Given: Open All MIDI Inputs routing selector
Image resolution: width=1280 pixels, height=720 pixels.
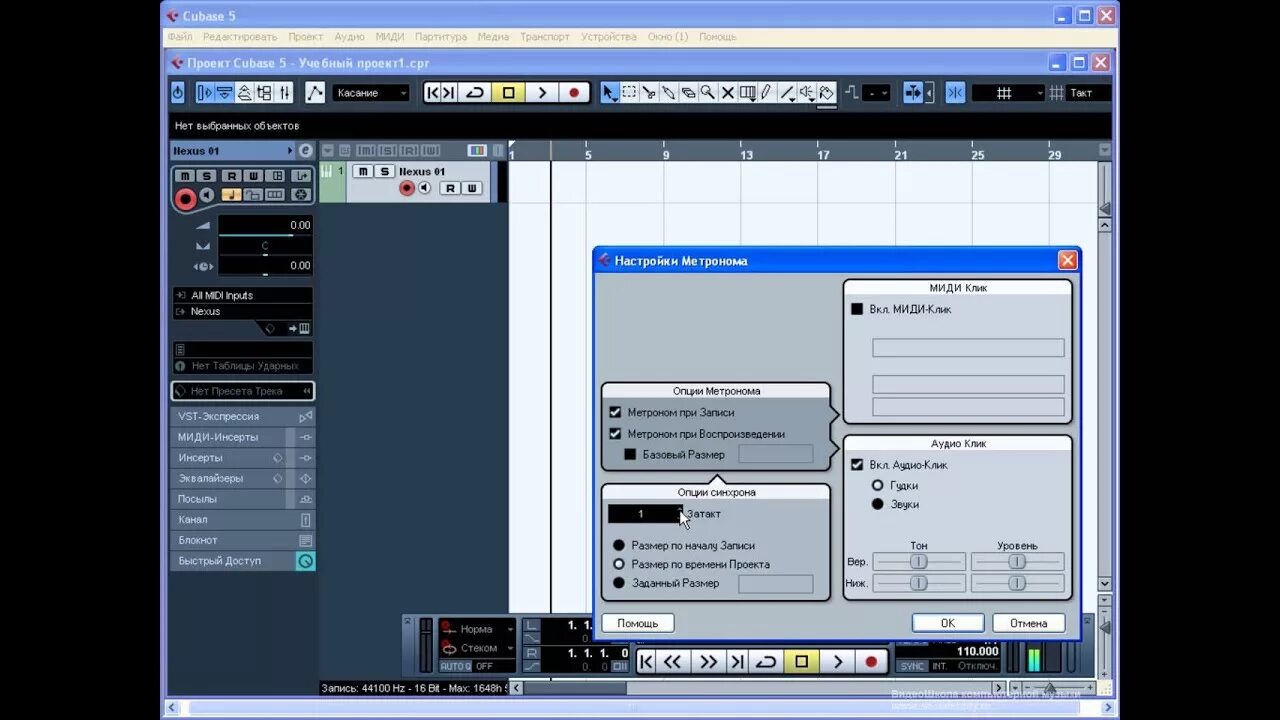Looking at the screenshot, I should point(242,295).
